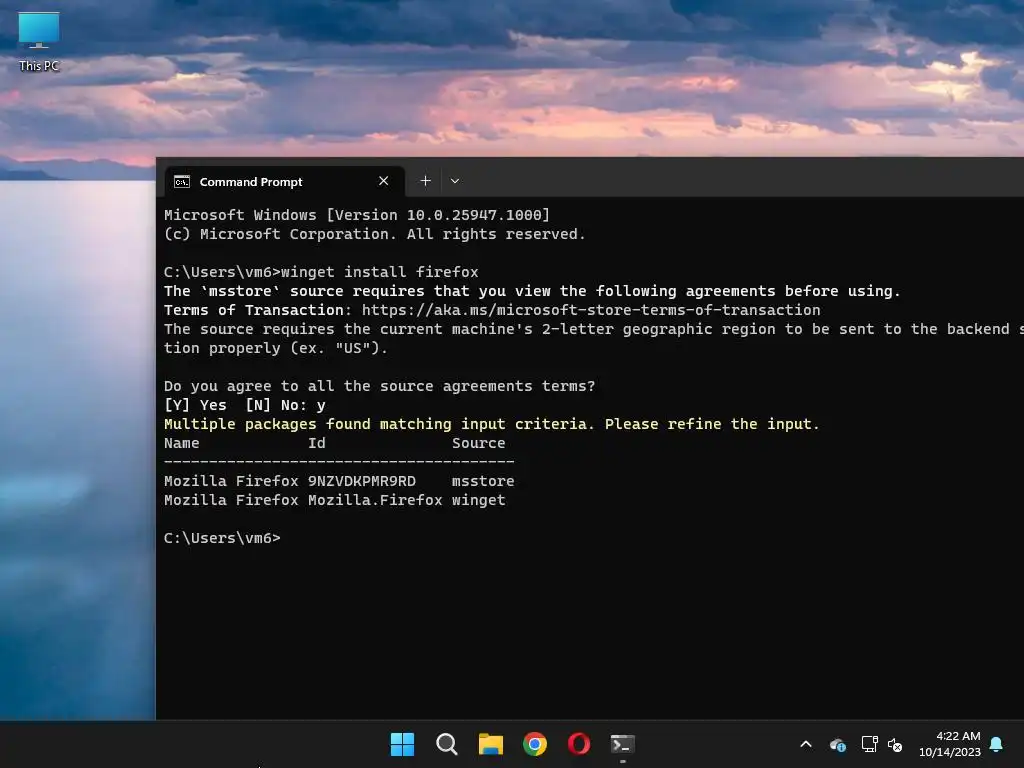Show hidden system tray icons
The image size is (1024, 768).
(x=806, y=744)
